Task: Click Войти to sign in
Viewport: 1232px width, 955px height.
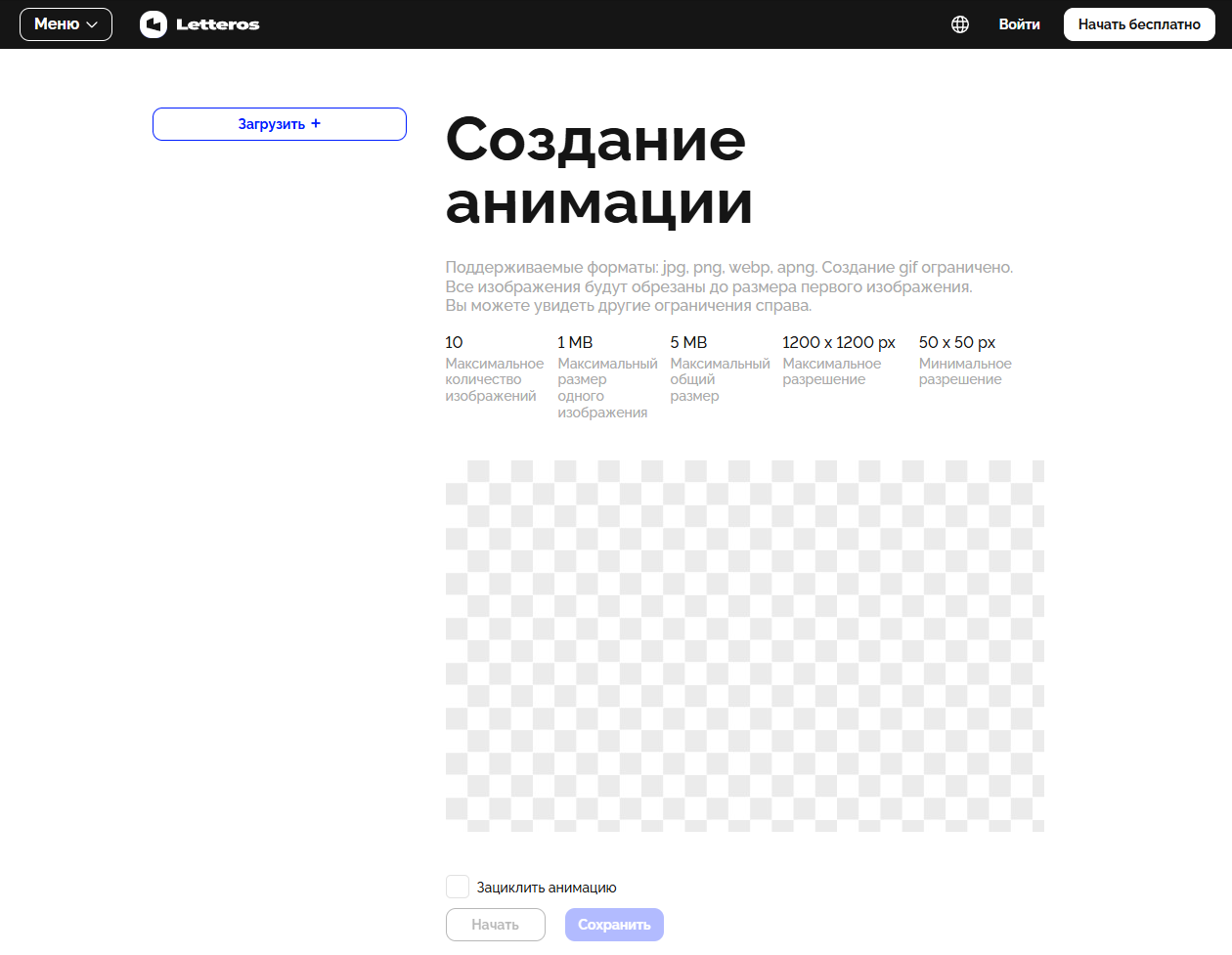Action: [1019, 24]
